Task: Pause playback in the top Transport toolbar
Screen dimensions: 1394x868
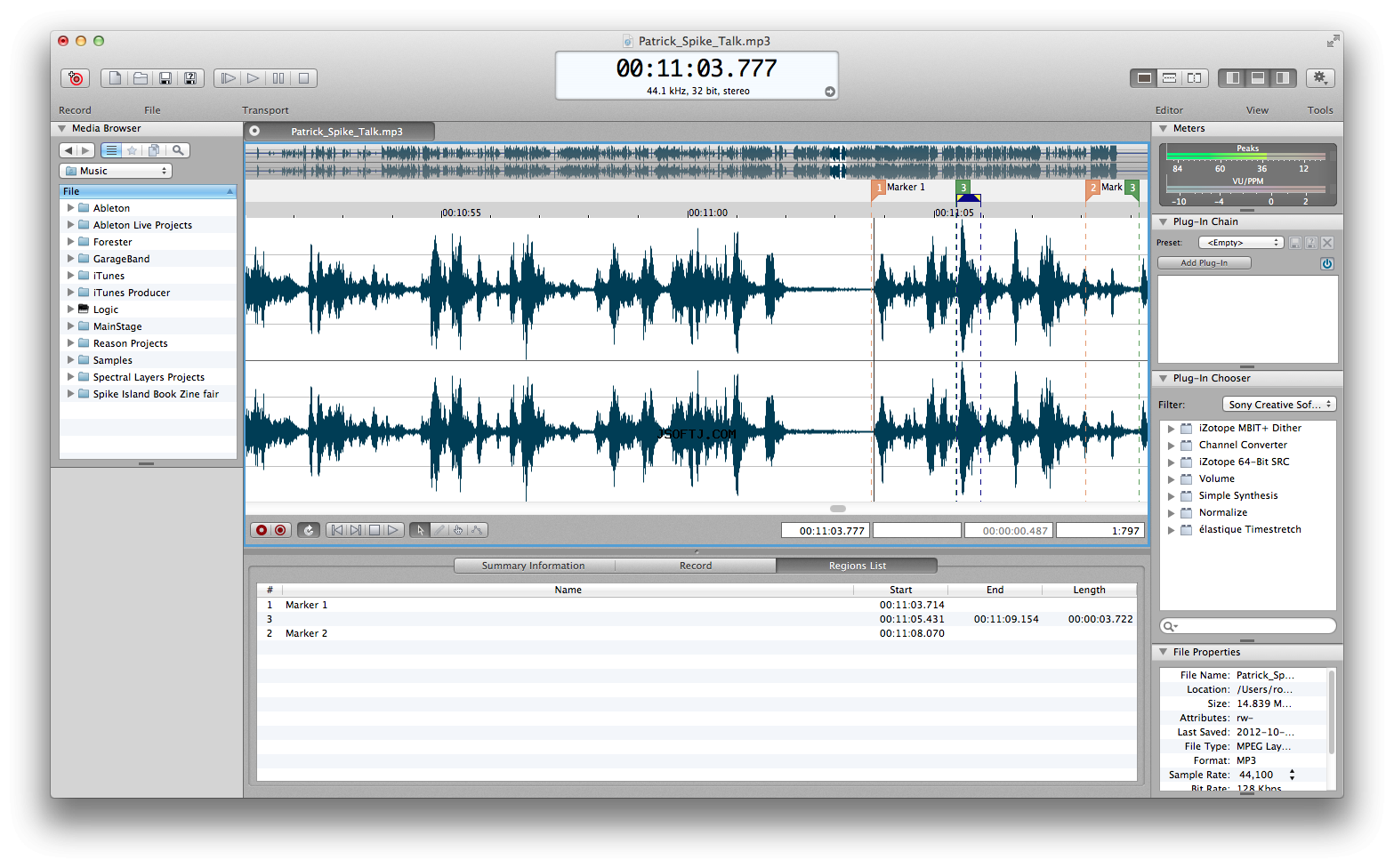Action: (278, 78)
